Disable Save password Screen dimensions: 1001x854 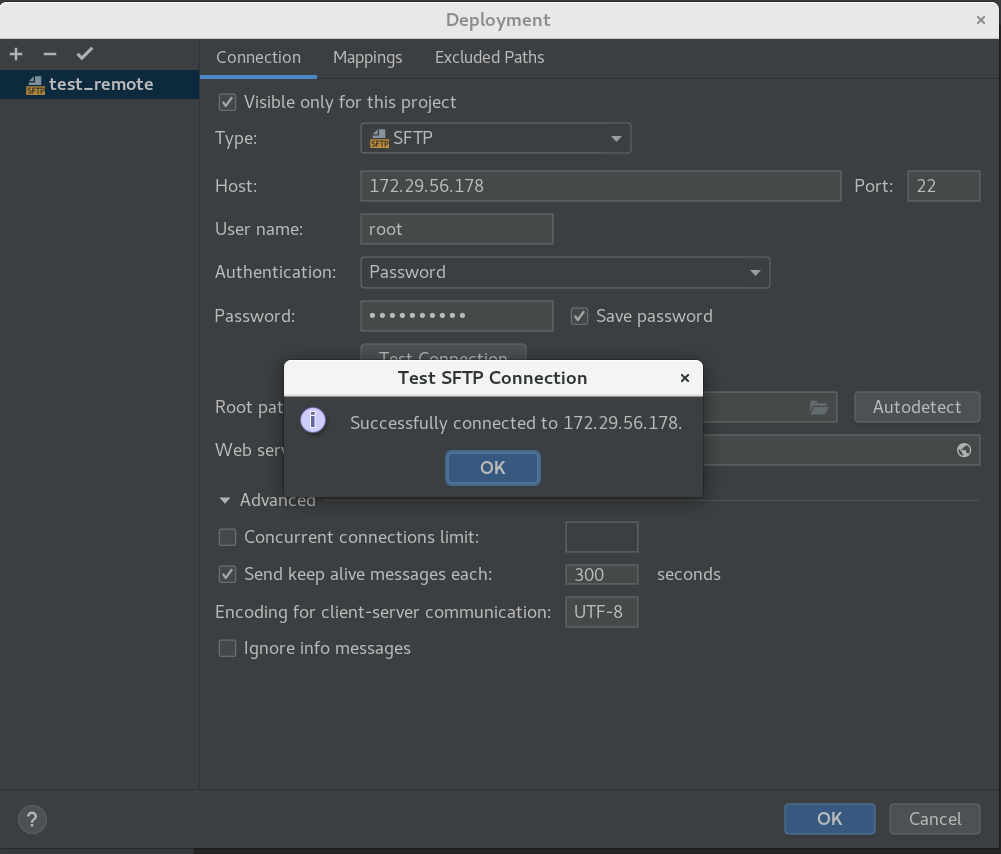pos(580,315)
